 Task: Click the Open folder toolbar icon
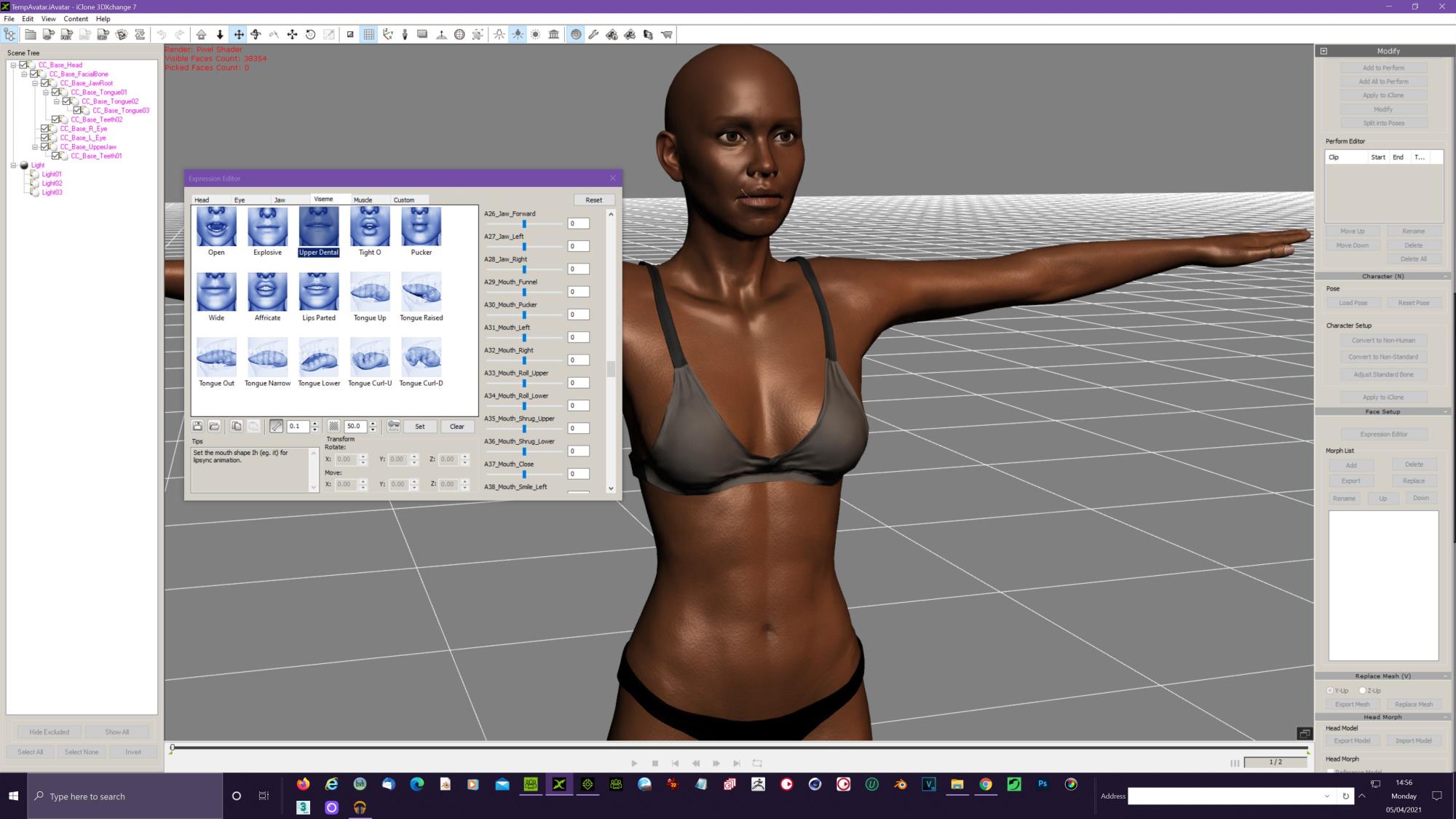30,34
